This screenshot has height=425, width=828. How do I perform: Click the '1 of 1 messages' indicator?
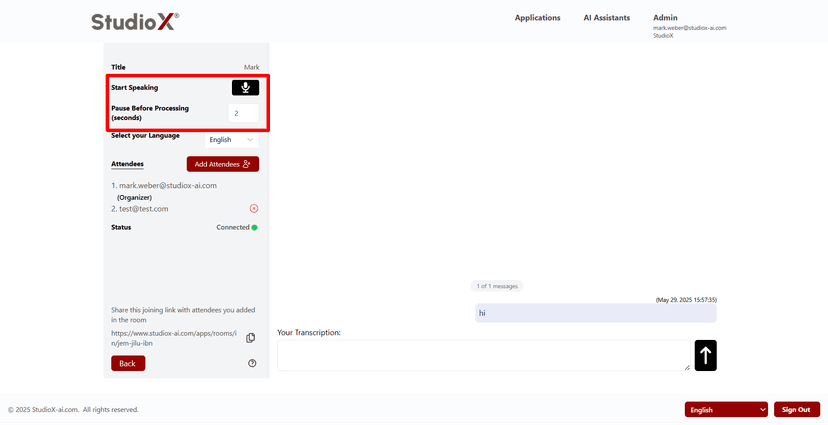[x=497, y=286]
